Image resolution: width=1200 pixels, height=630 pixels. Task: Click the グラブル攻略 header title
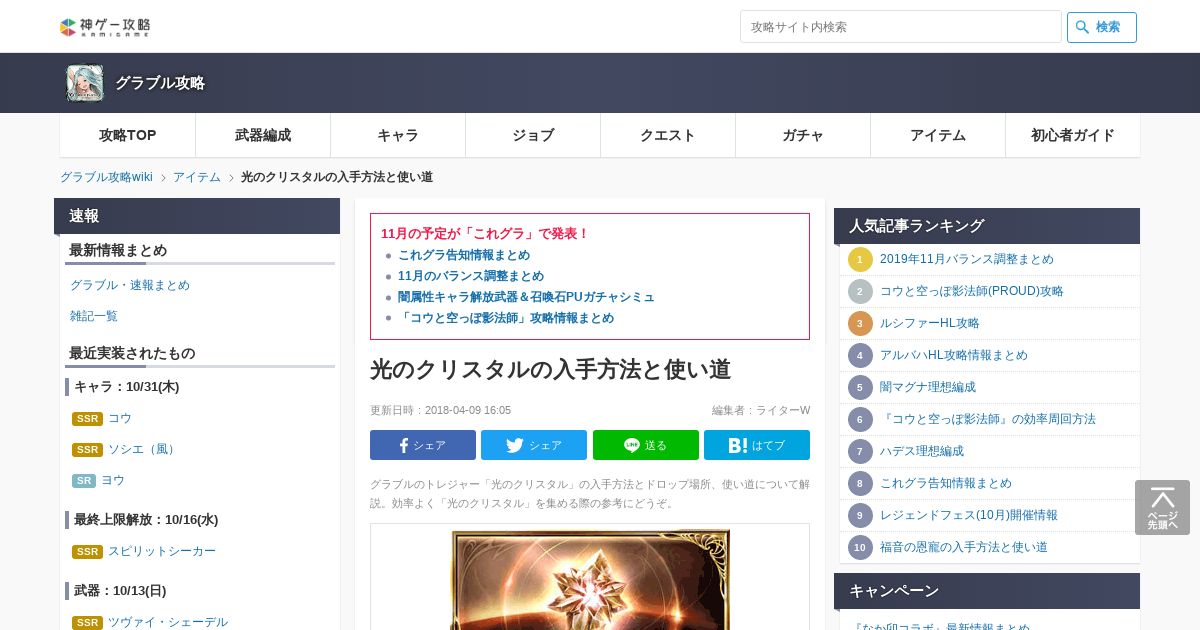click(x=160, y=83)
